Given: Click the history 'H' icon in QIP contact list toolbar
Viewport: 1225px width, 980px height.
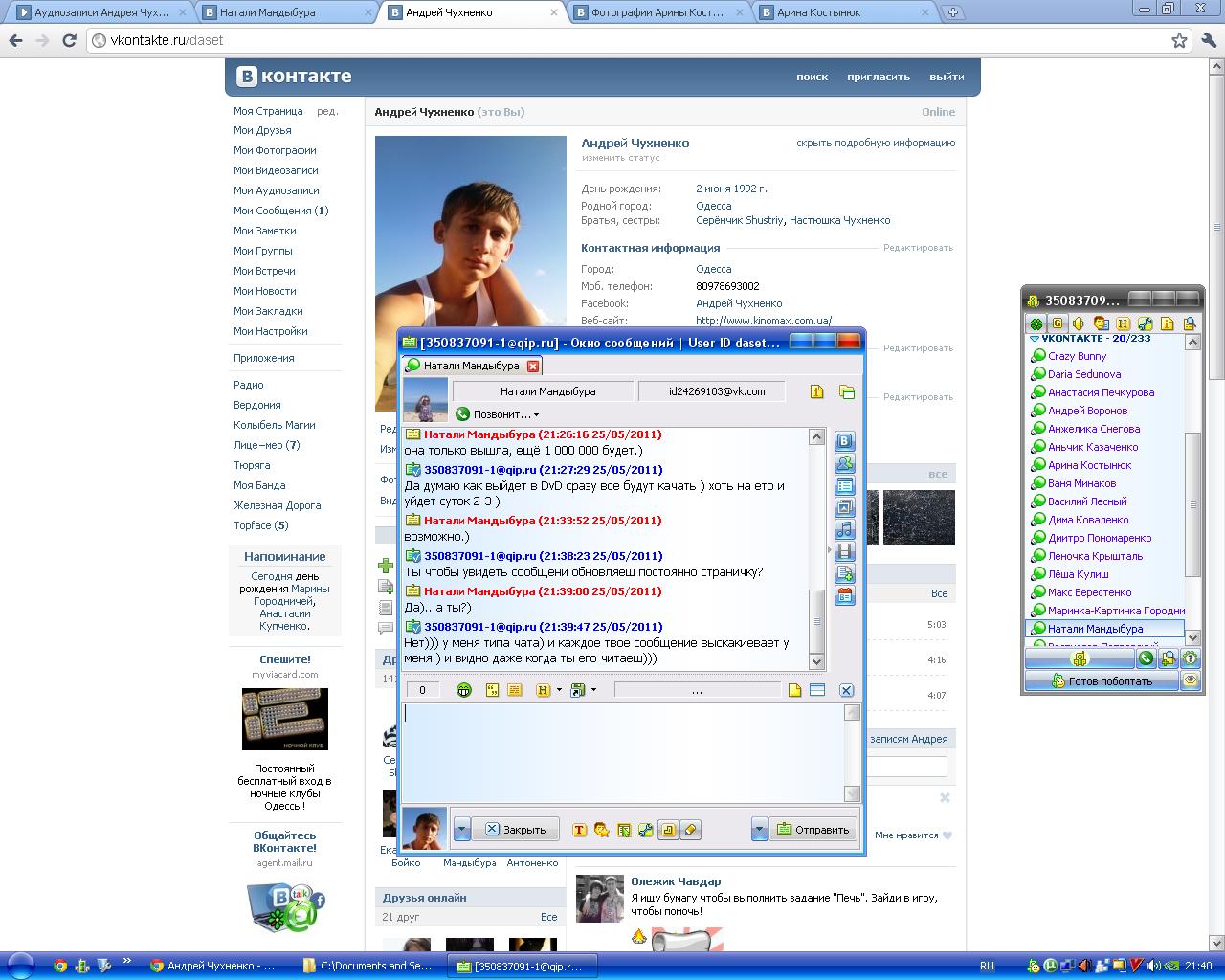Looking at the screenshot, I should click(x=1124, y=323).
